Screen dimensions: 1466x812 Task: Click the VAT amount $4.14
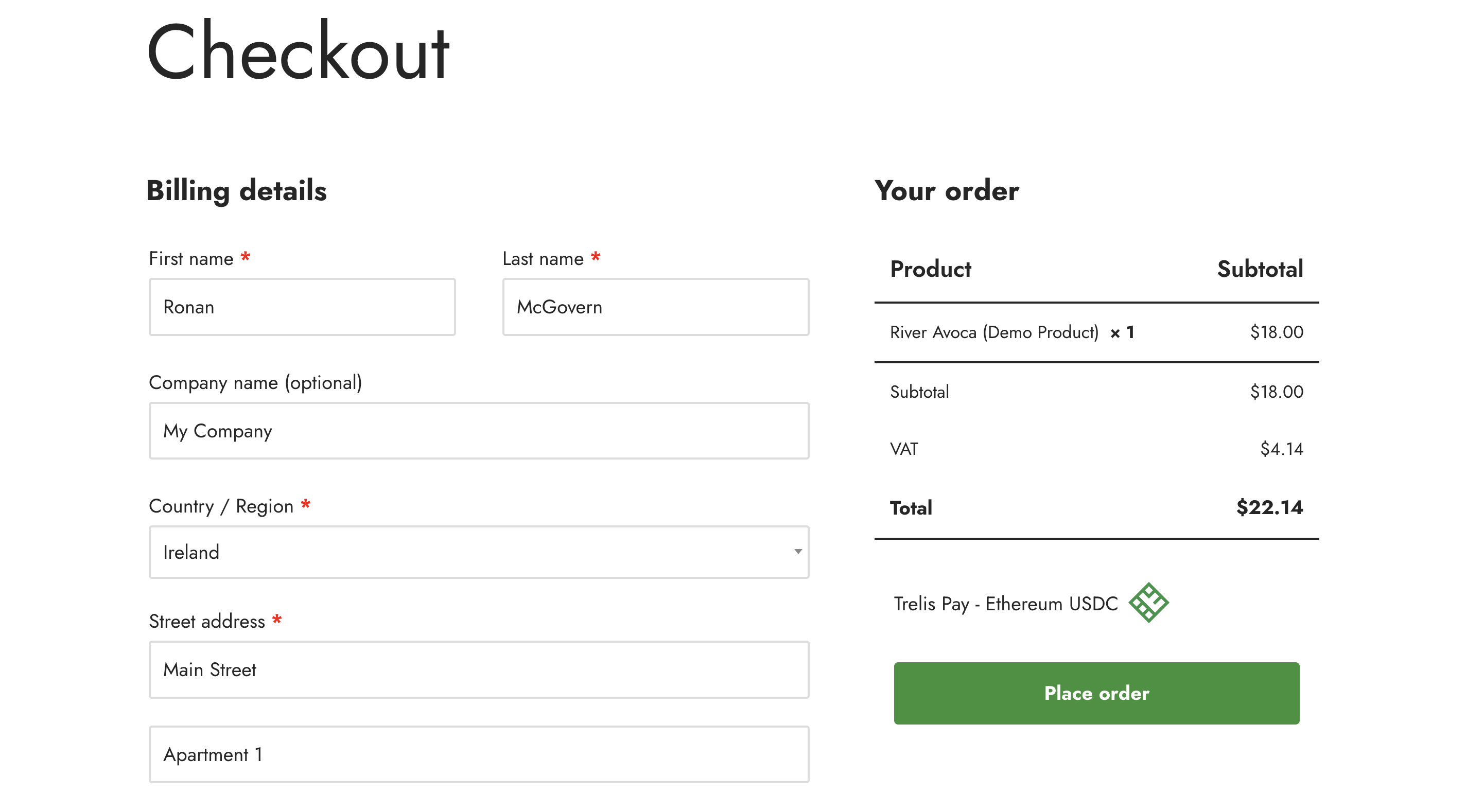(1282, 449)
